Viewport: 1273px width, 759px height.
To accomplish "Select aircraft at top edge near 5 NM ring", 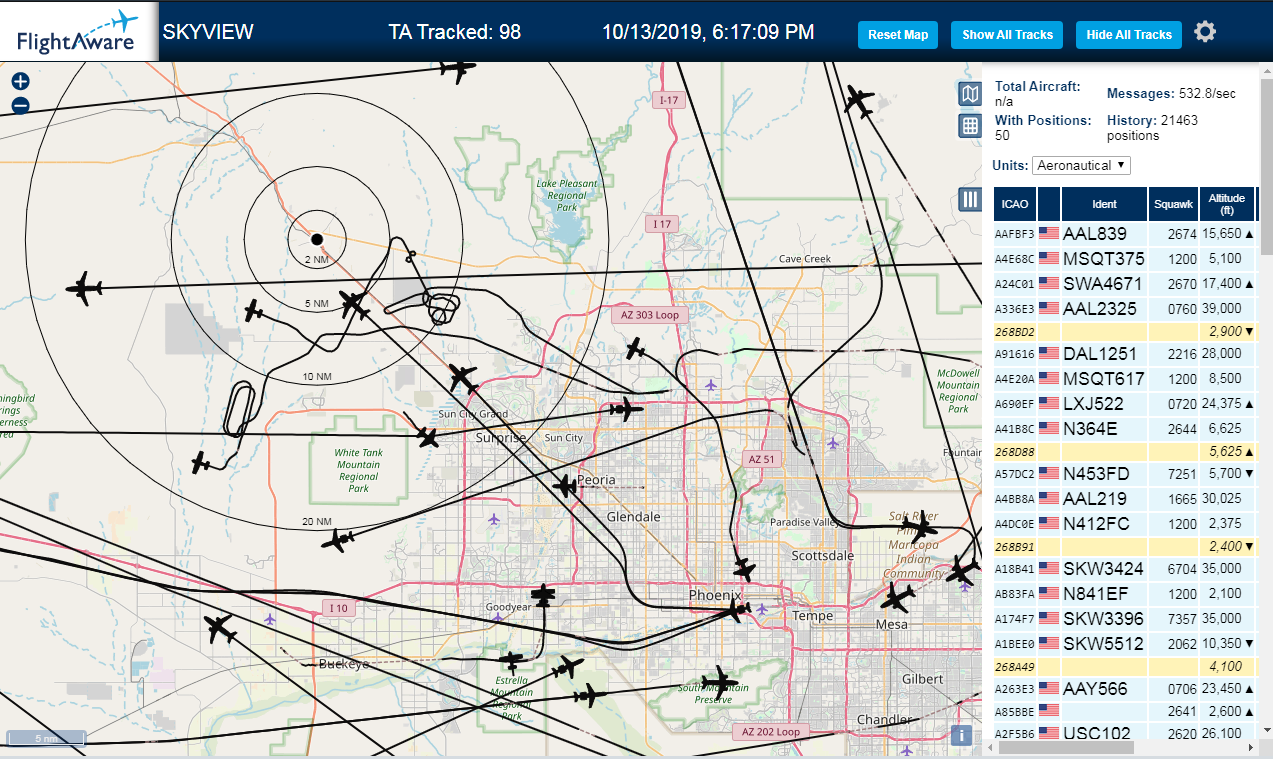I will (x=457, y=70).
